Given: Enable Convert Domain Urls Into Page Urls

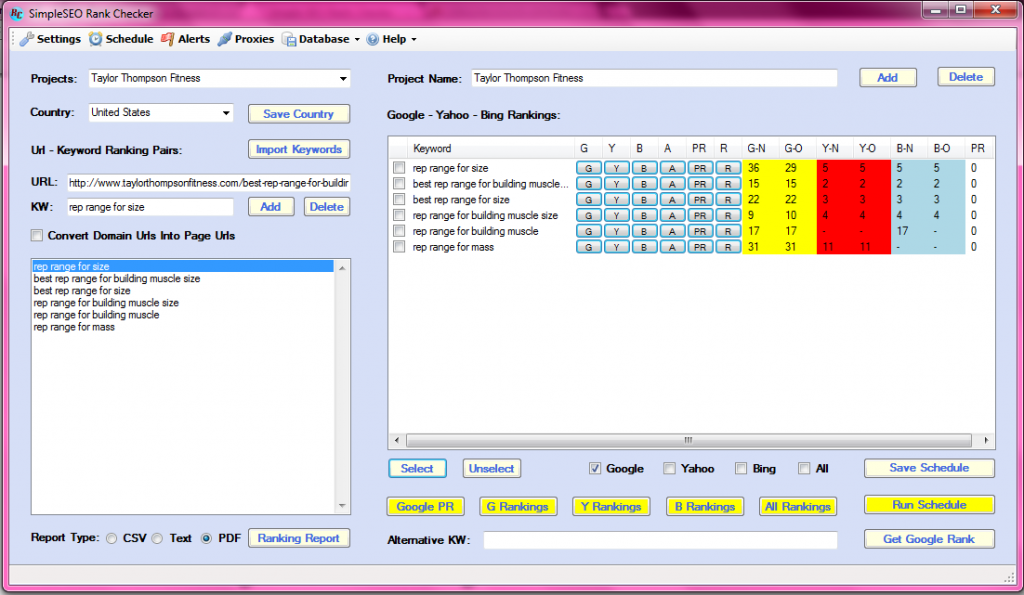Looking at the screenshot, I should pos(37,236).
